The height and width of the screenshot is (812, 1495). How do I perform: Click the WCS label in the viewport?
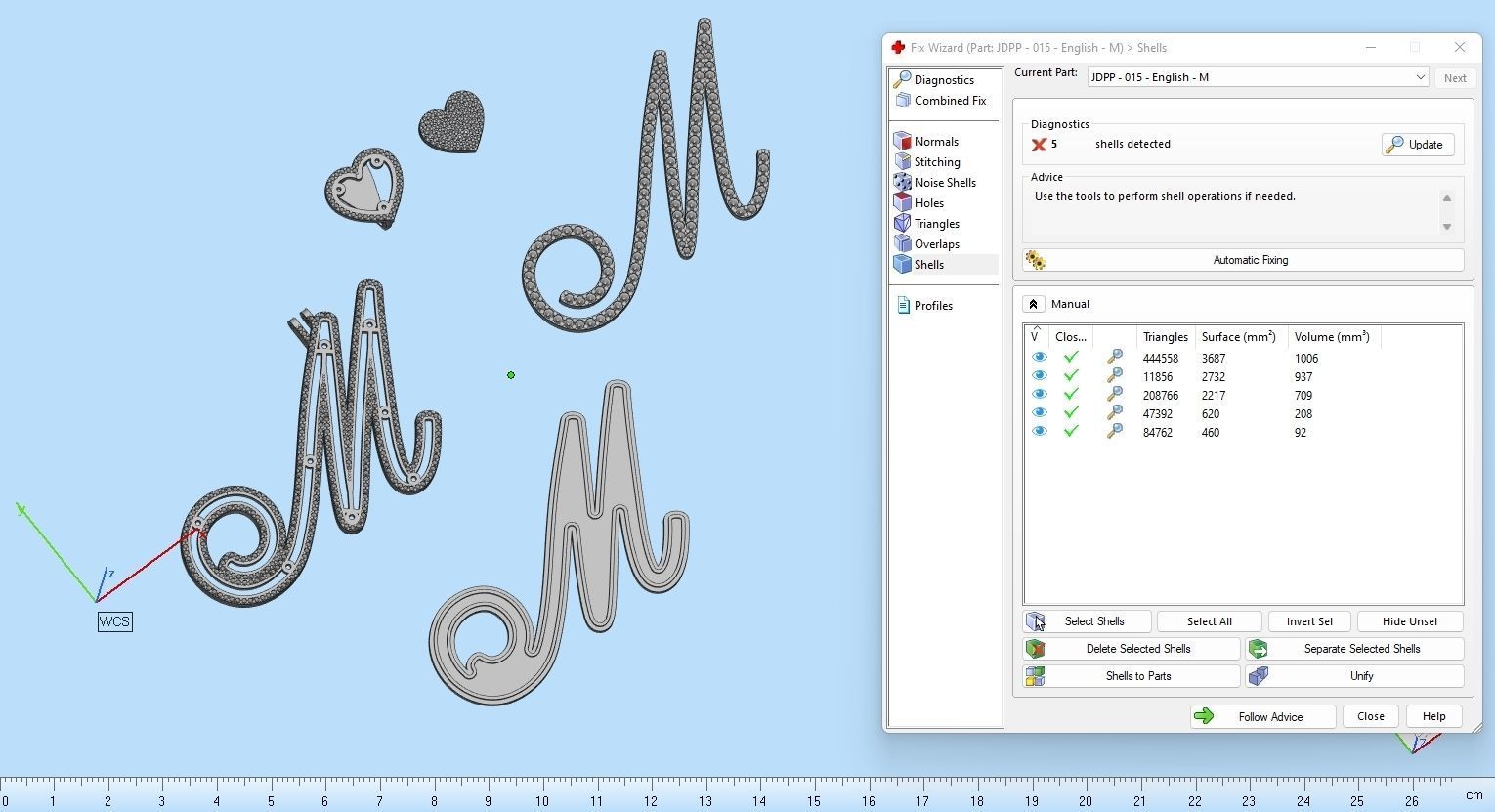click(115, 621)
